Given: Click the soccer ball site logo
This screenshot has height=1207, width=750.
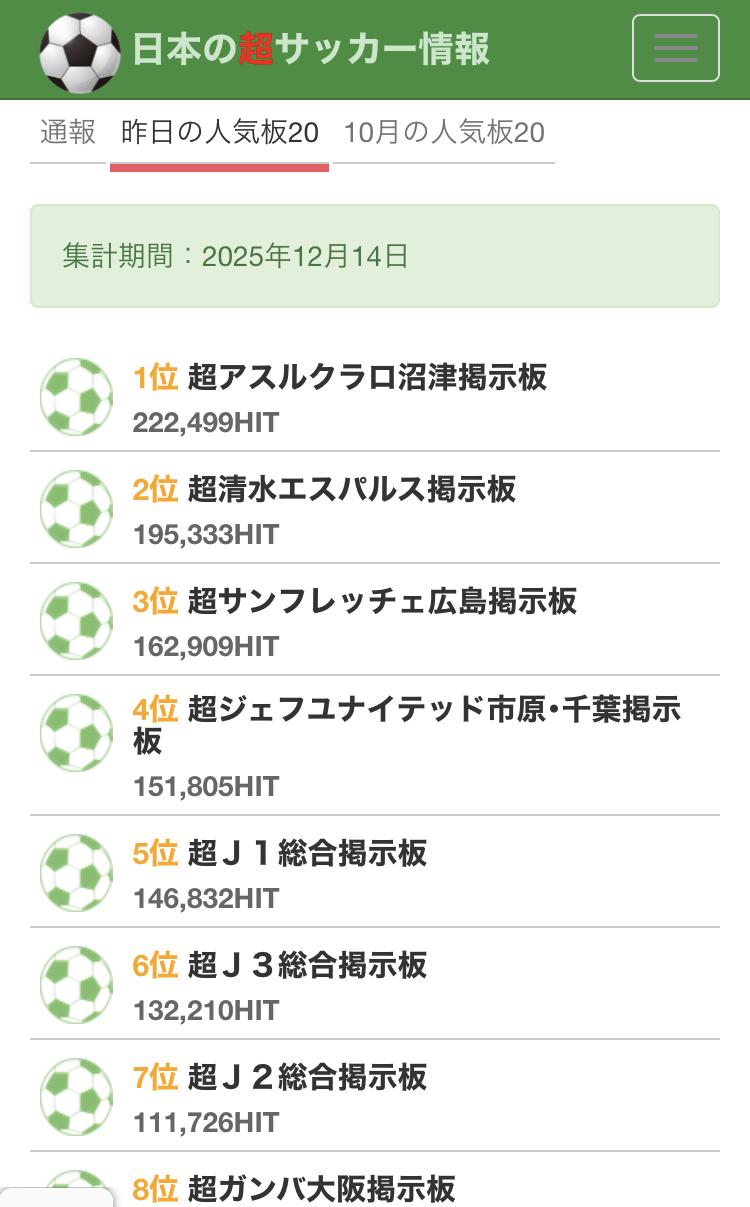Looking at the screenshot, I should pyautogui.click(x=79, y=50).
